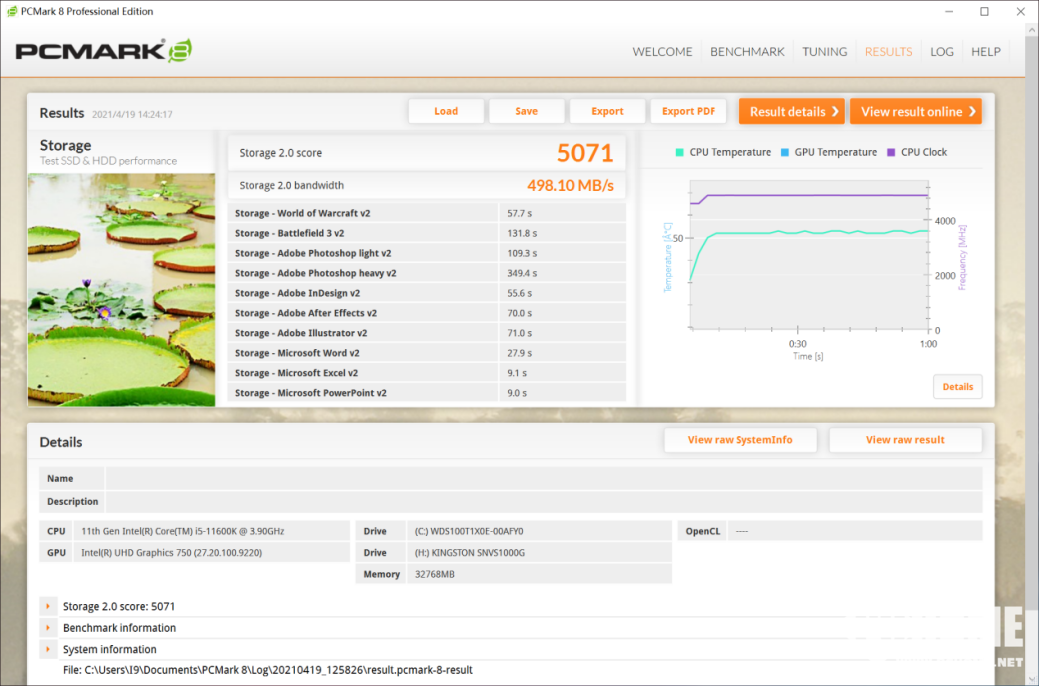
Task: Open Result details
Action: coord(792,111)
